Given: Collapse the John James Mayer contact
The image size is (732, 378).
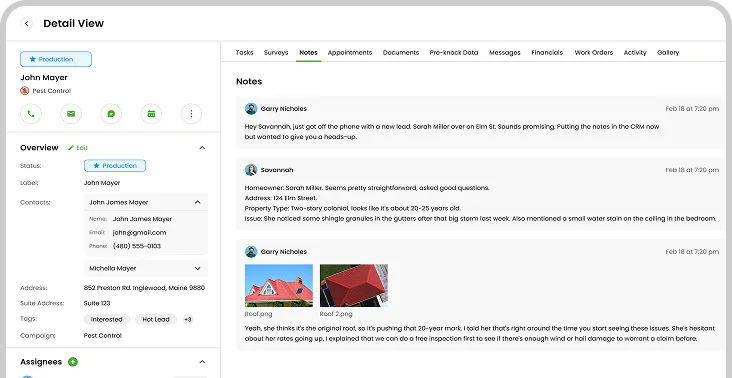Looking at the screenshot, I should point(197,203).
